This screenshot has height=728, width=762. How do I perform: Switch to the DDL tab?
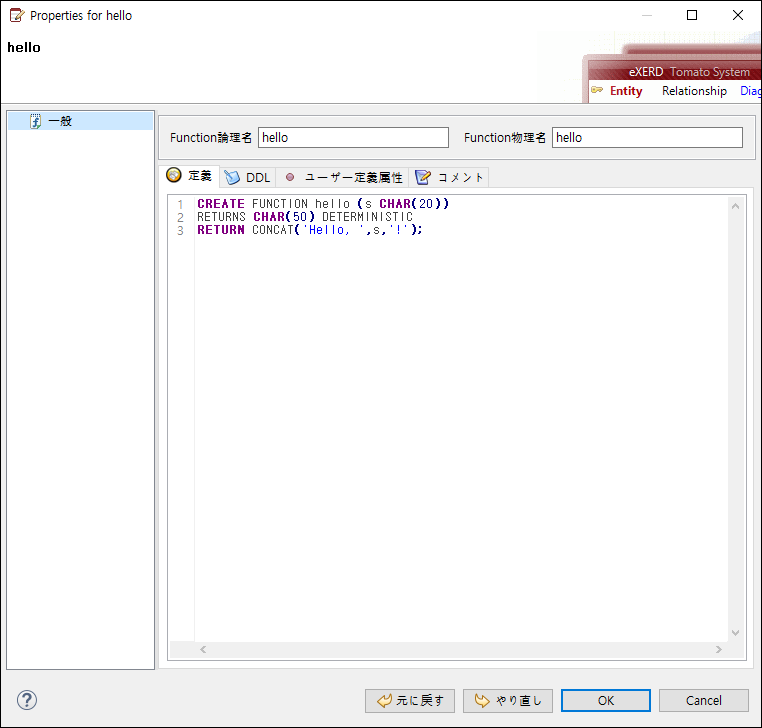click(247, 177)
